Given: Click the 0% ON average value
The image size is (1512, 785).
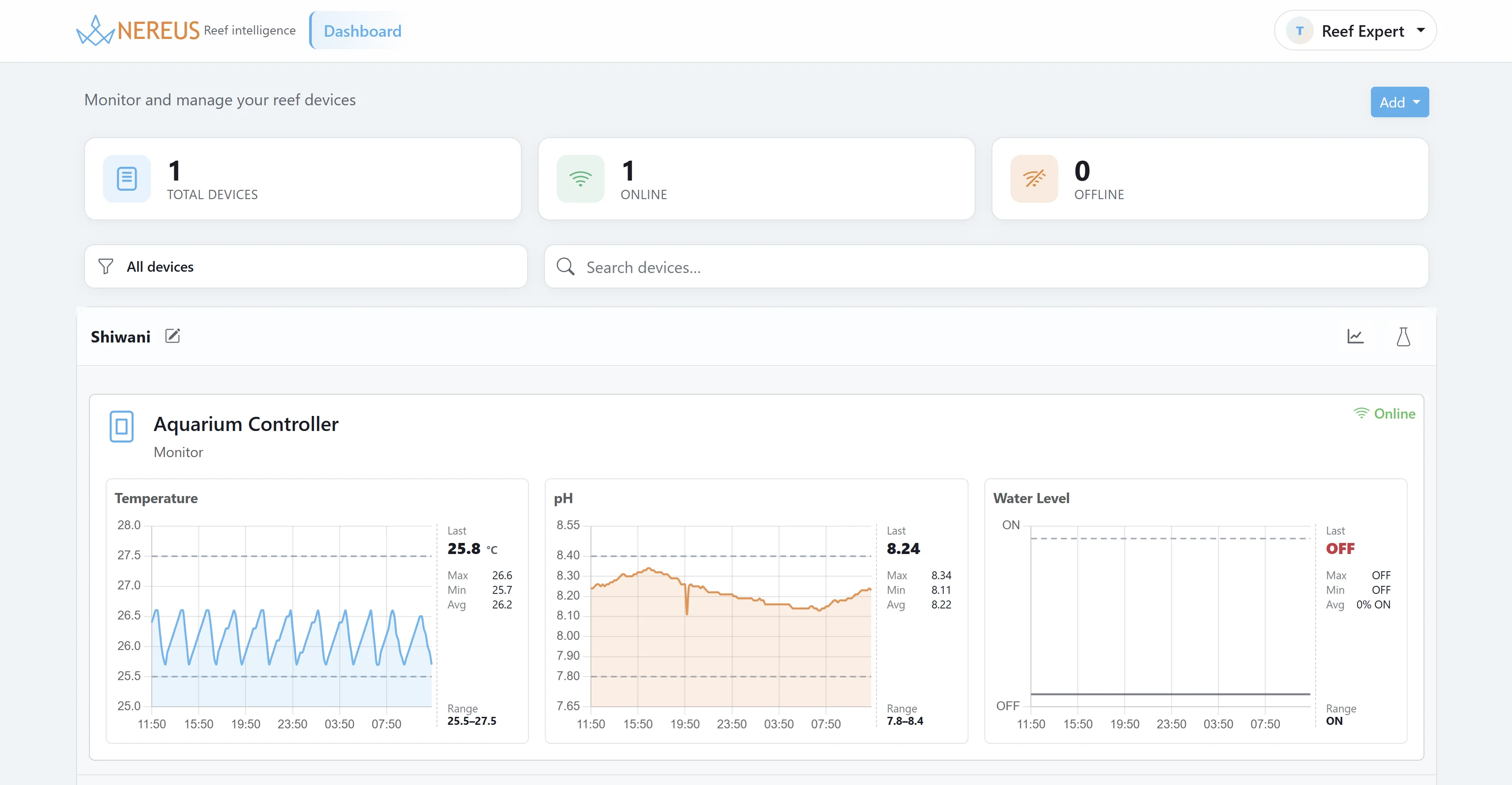Looking at the screenshot, I should click(1373, 604).
